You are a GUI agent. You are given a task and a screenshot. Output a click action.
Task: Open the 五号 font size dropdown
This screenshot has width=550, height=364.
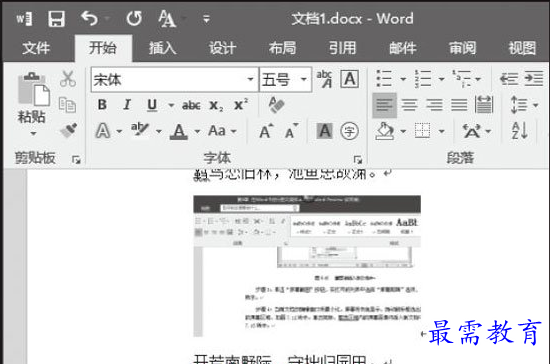(303, 79)
